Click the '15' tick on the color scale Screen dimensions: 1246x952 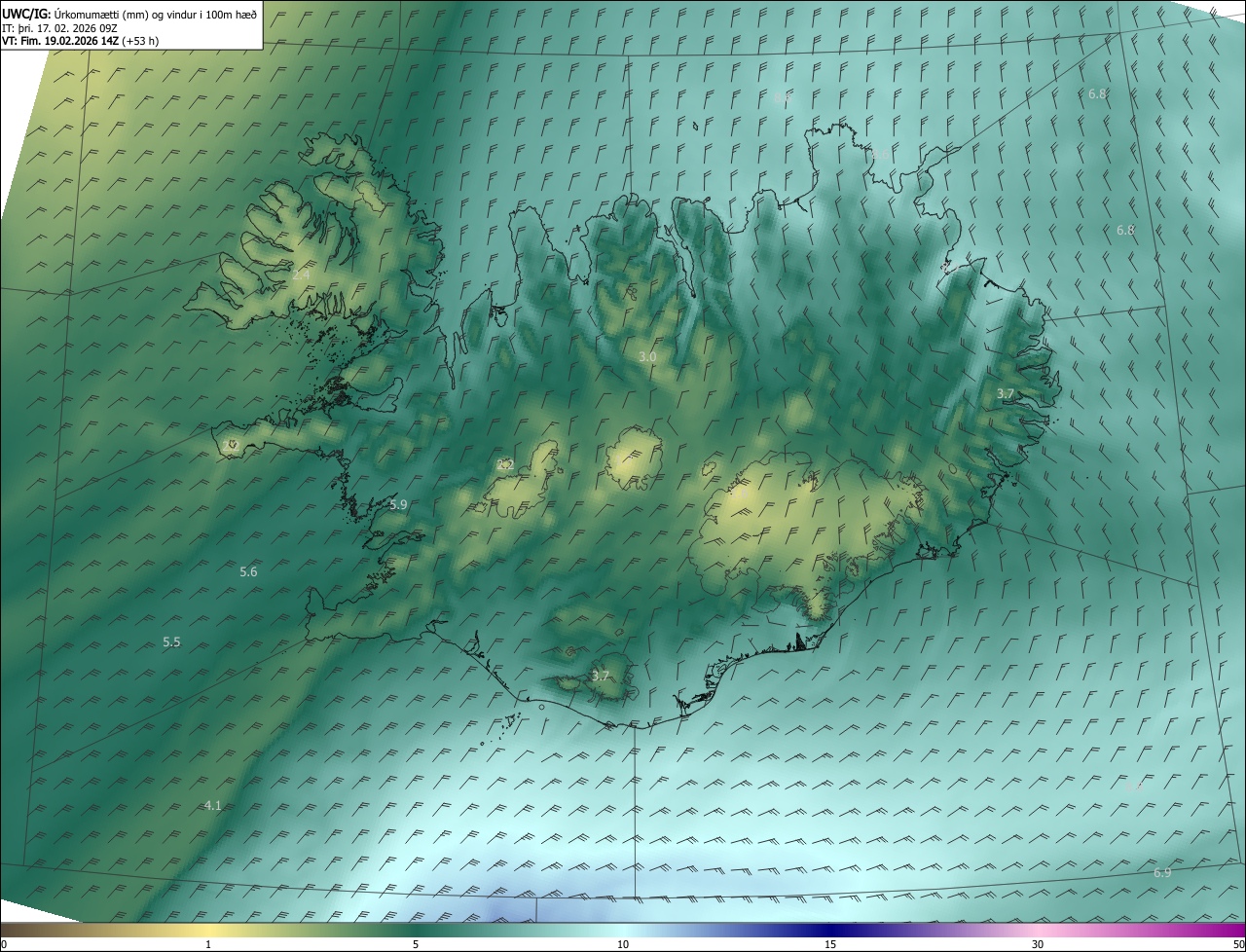(830, 945)
